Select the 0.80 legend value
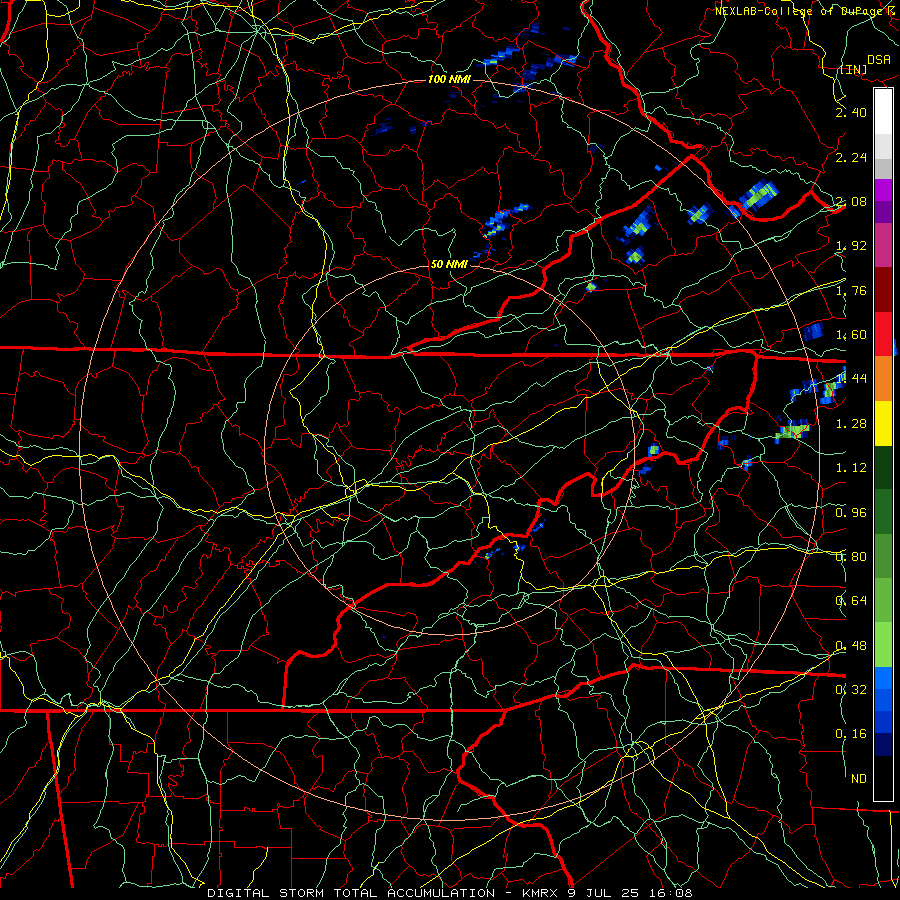Screen dimensions: 900x900 pos(851,557)
